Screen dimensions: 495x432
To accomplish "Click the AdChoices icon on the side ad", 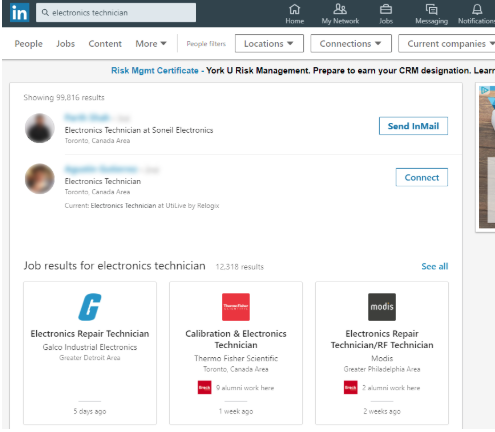I will tap(484, 90).
